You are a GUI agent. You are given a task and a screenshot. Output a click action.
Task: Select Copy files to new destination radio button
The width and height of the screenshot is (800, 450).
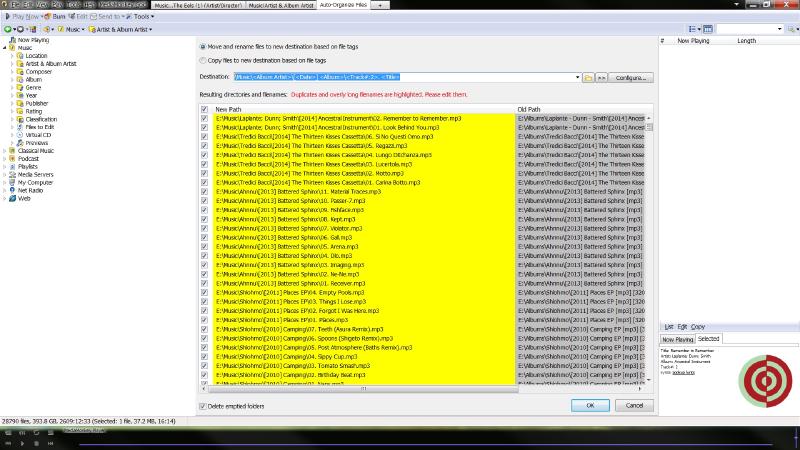203,60
